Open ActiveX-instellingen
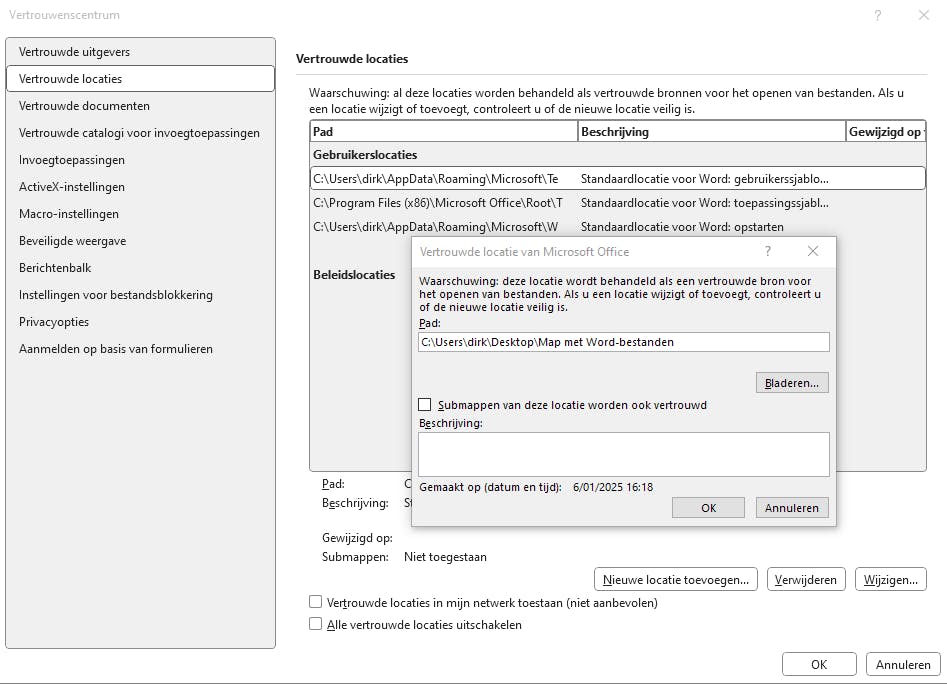 [x=140, y=187]
